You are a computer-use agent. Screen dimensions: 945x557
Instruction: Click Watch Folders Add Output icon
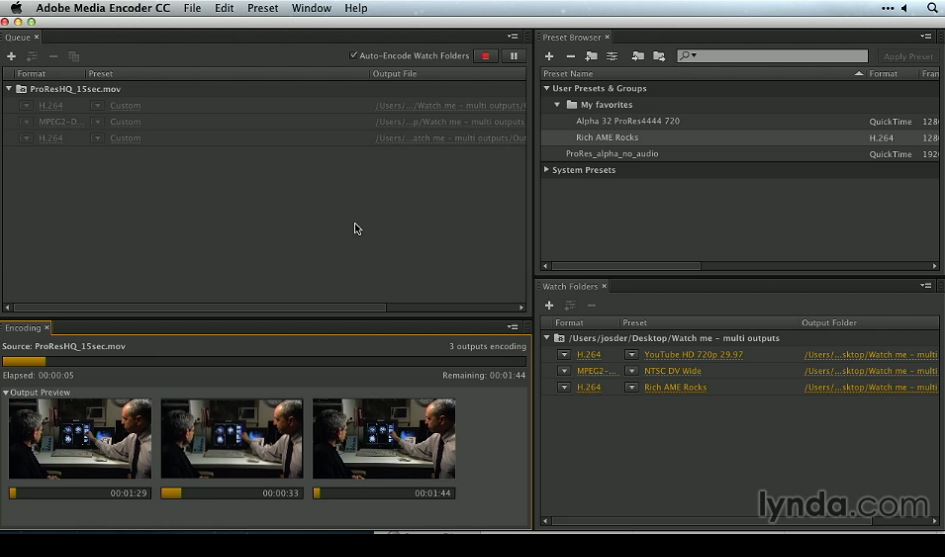[x=570, y=306]
